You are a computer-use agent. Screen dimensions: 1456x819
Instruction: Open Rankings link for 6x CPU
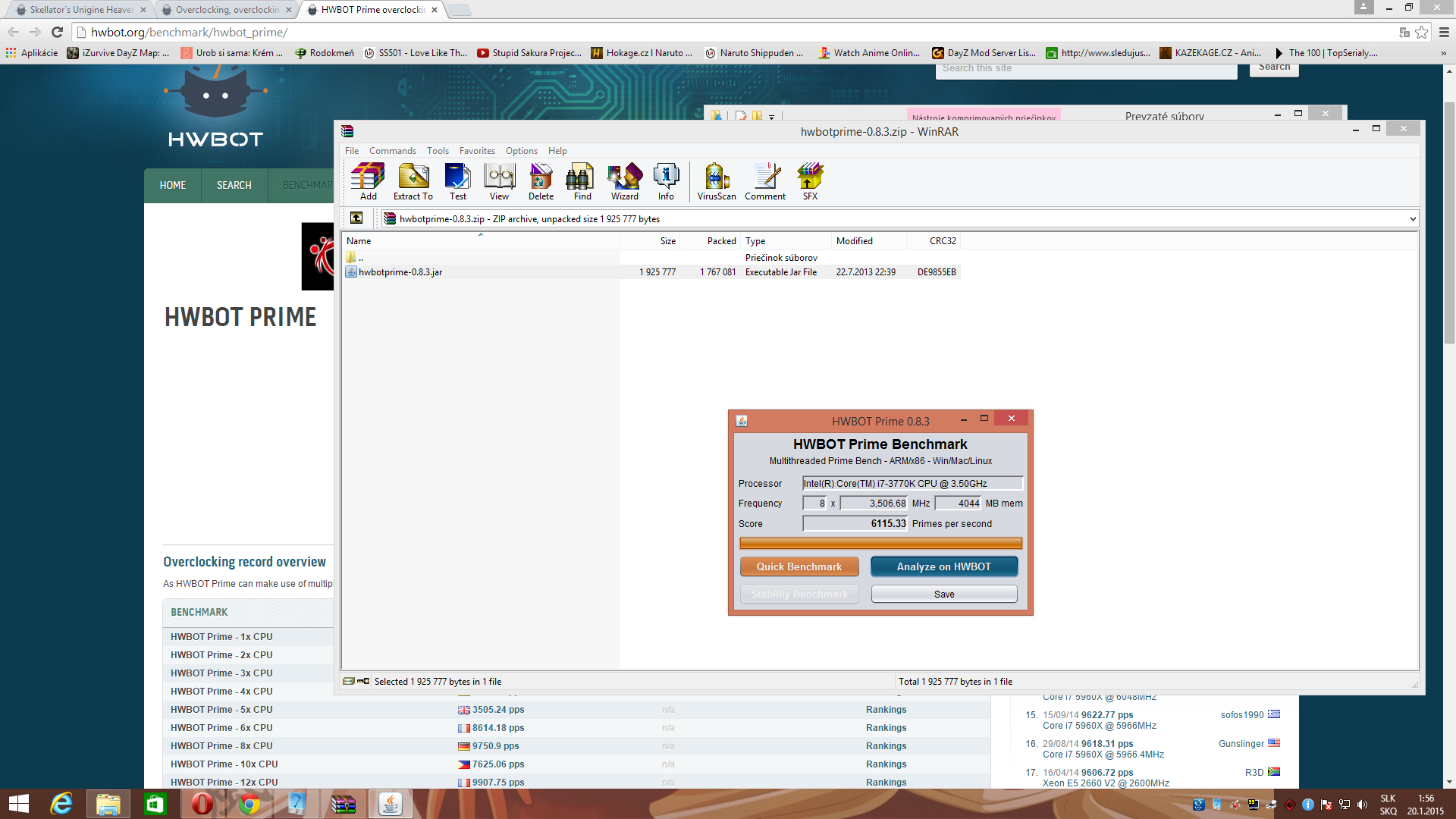(x=886, y=728)
